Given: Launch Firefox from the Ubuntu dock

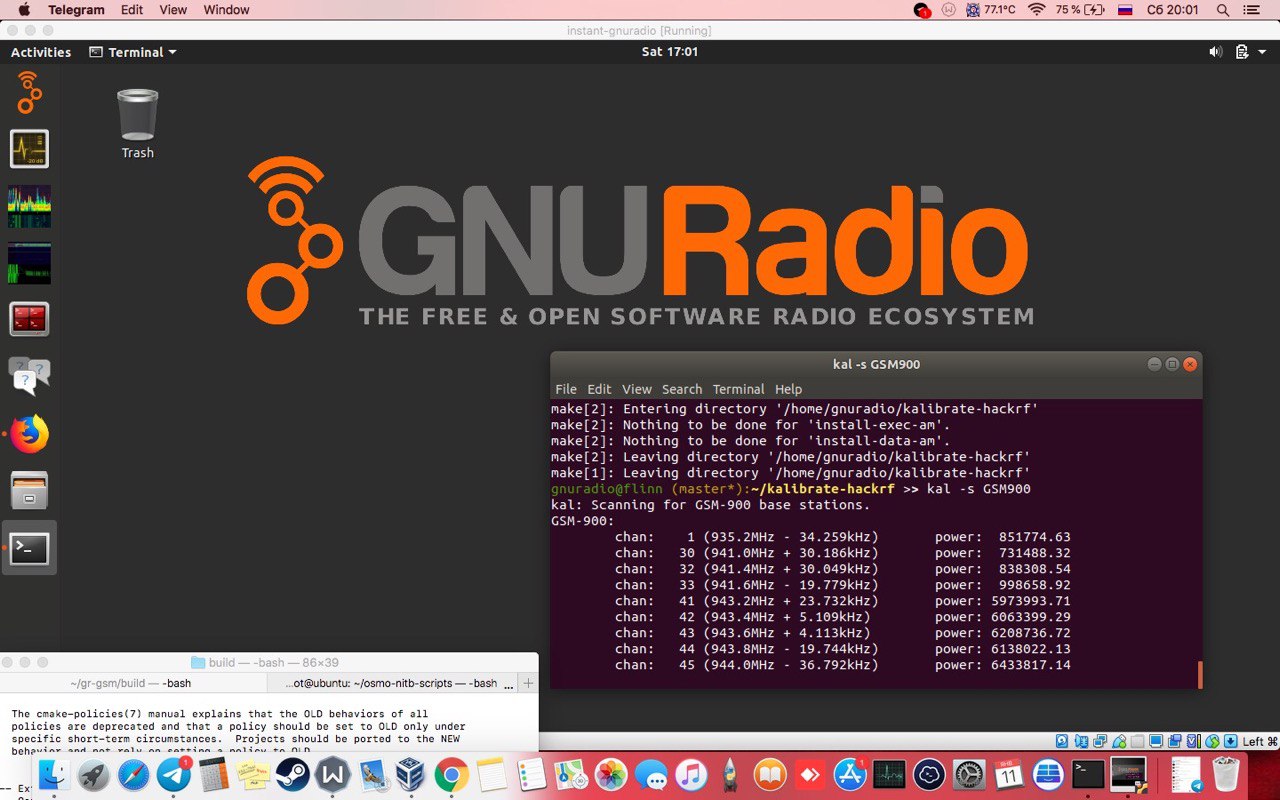Looking at the screenshot, I should click(30, 434).
